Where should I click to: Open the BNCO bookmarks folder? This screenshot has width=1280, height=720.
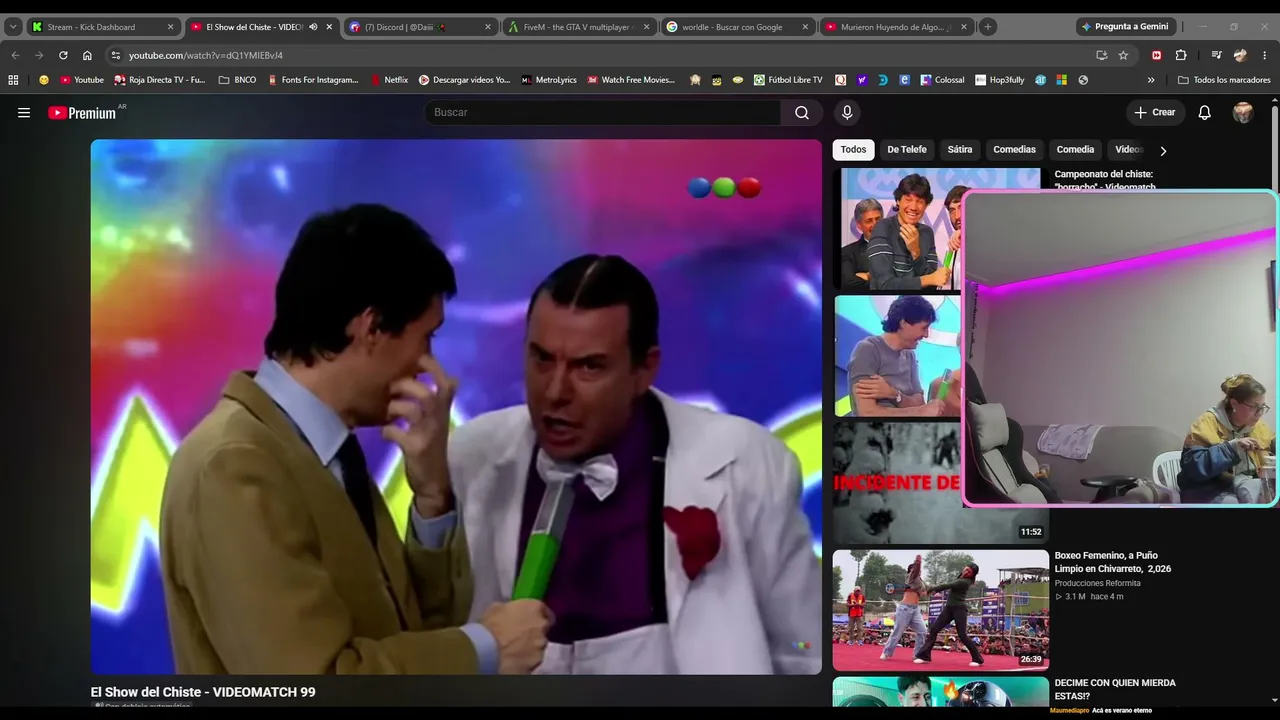[237, 80]
